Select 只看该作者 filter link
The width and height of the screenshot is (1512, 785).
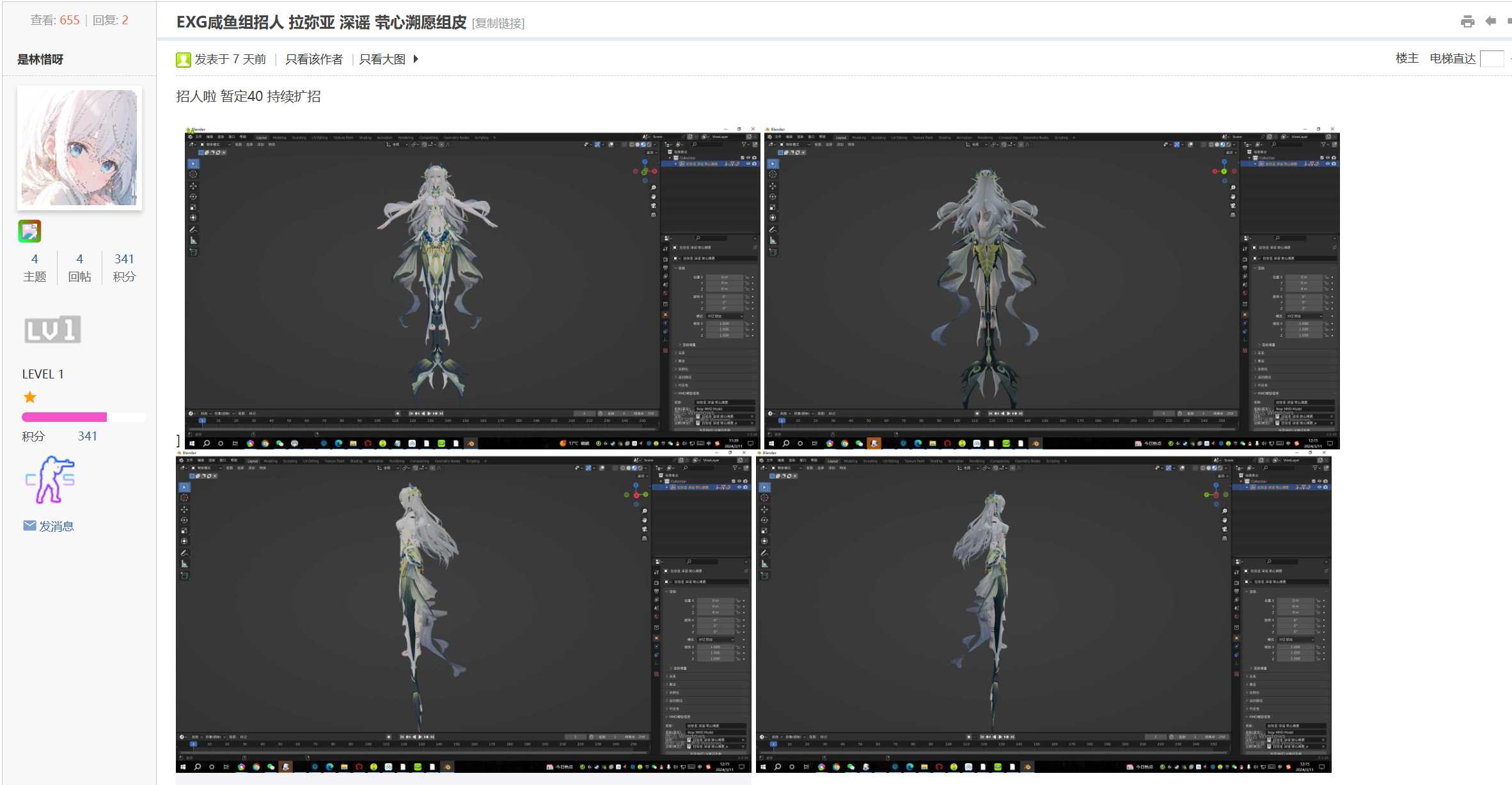[x=314, y=59]
